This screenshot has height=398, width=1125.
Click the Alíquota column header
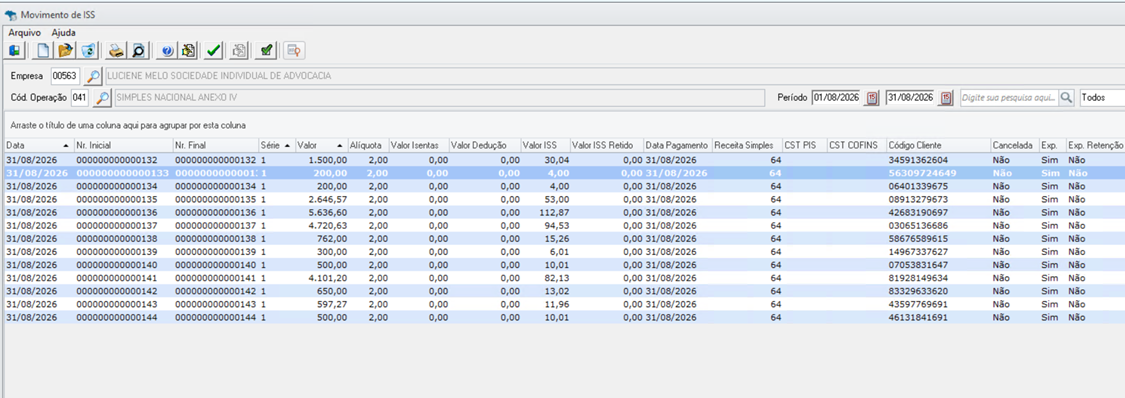pyautogui.click(x=367, y=145)
